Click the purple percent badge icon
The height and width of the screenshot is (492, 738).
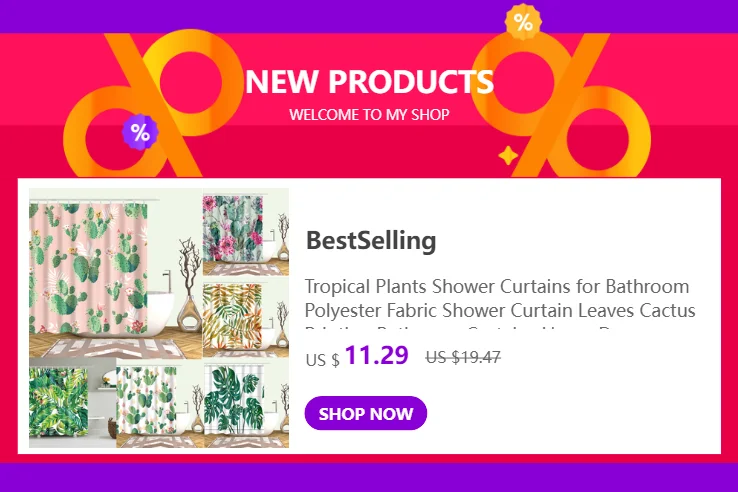coord(140,132)
